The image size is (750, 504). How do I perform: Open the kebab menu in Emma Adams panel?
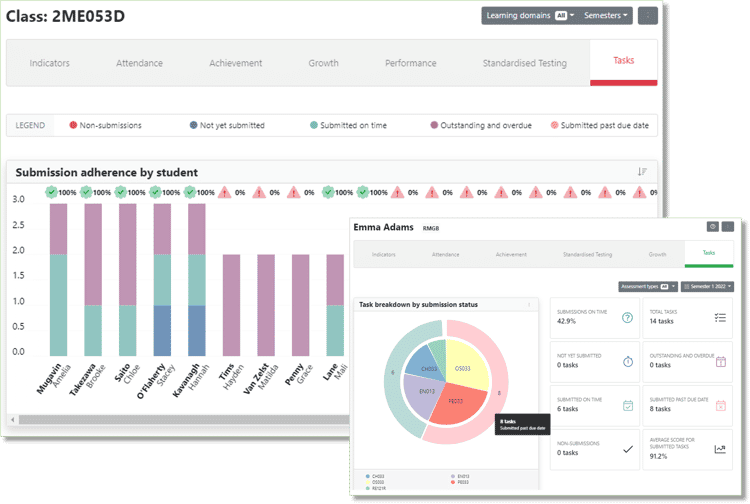coord(728,227)
